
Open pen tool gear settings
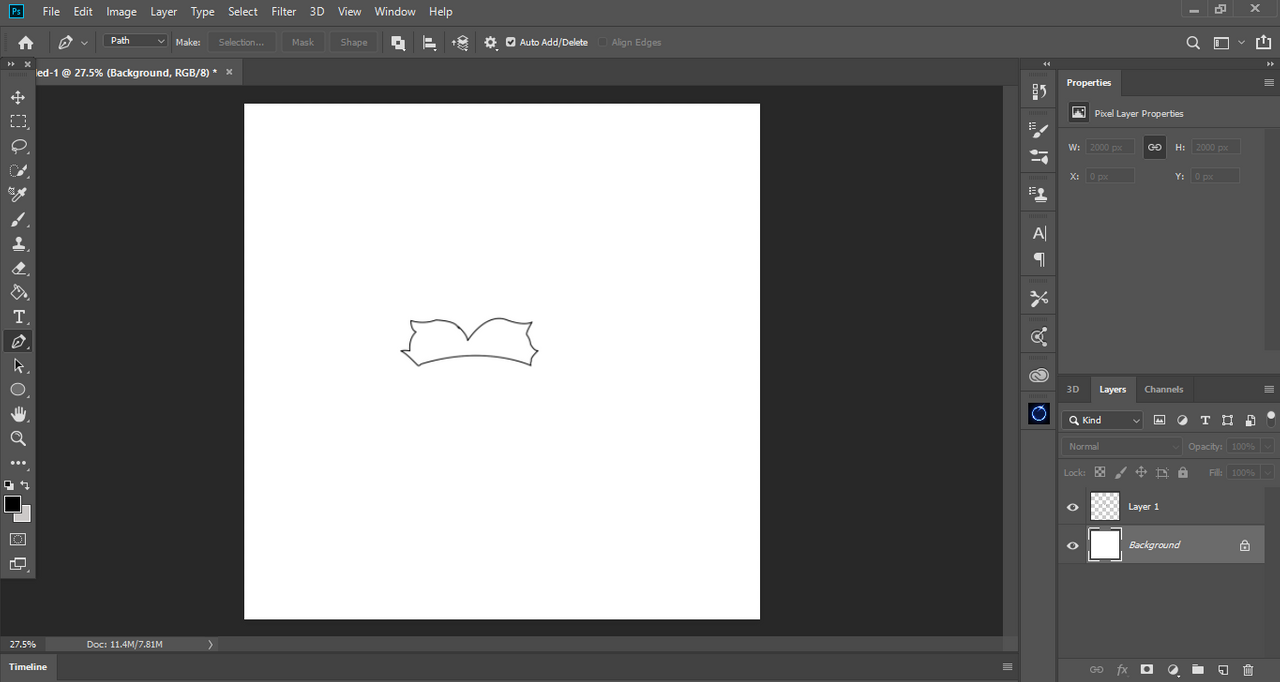(x=490, y=42)
